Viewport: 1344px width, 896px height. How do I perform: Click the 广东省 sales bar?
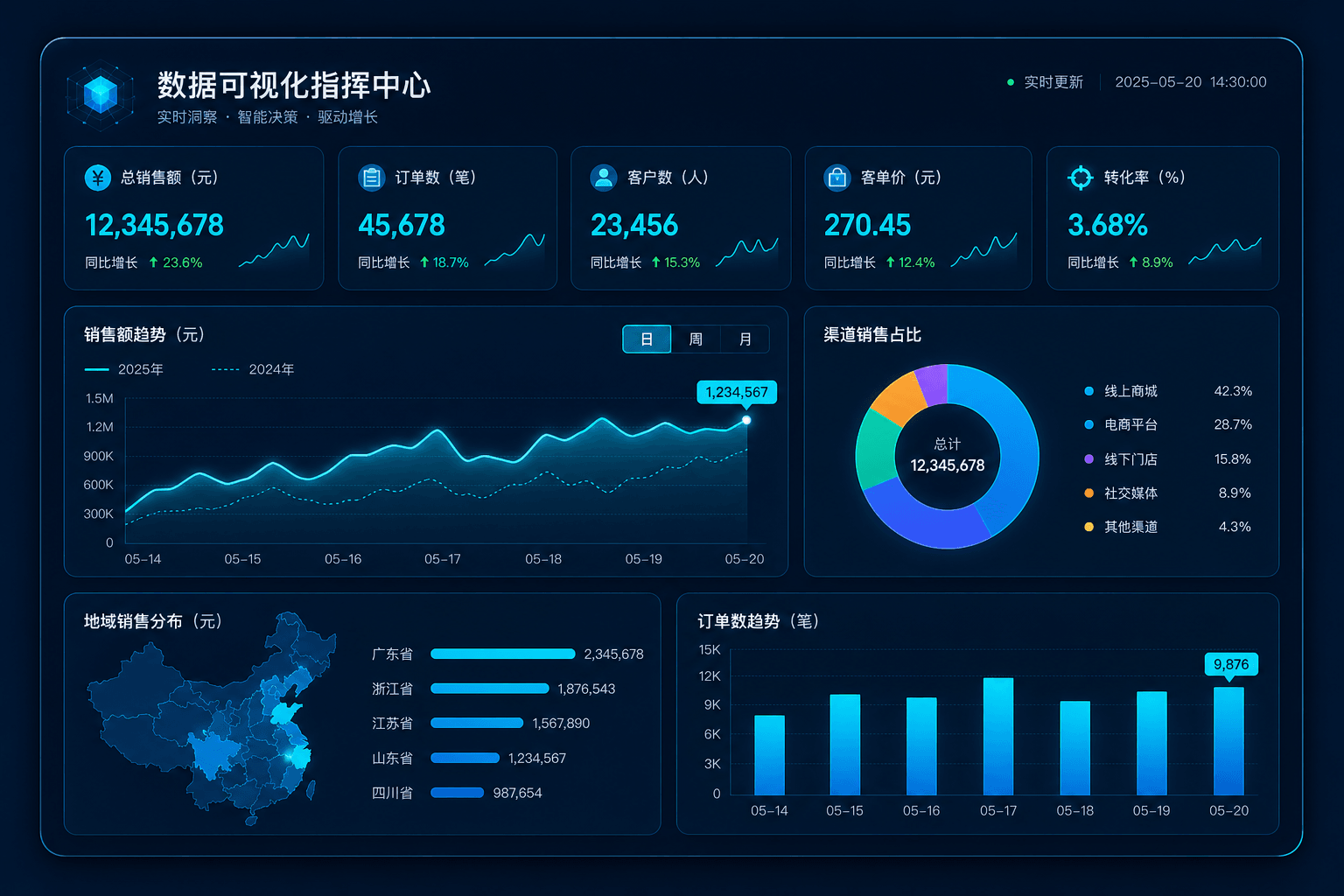pyautogui.click(x=503, y=654)
